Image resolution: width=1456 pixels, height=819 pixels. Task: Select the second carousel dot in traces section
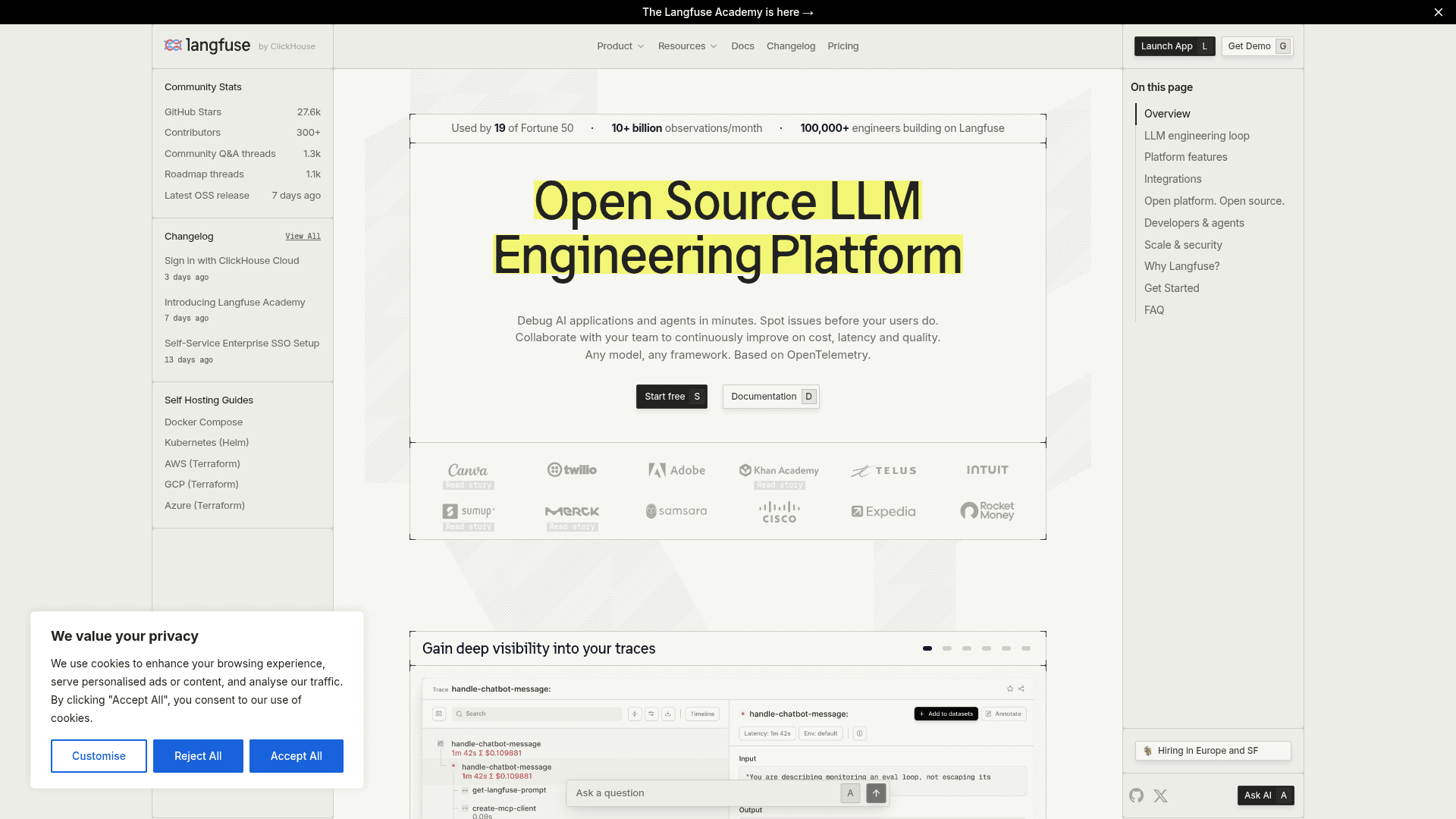pos(947,648)
